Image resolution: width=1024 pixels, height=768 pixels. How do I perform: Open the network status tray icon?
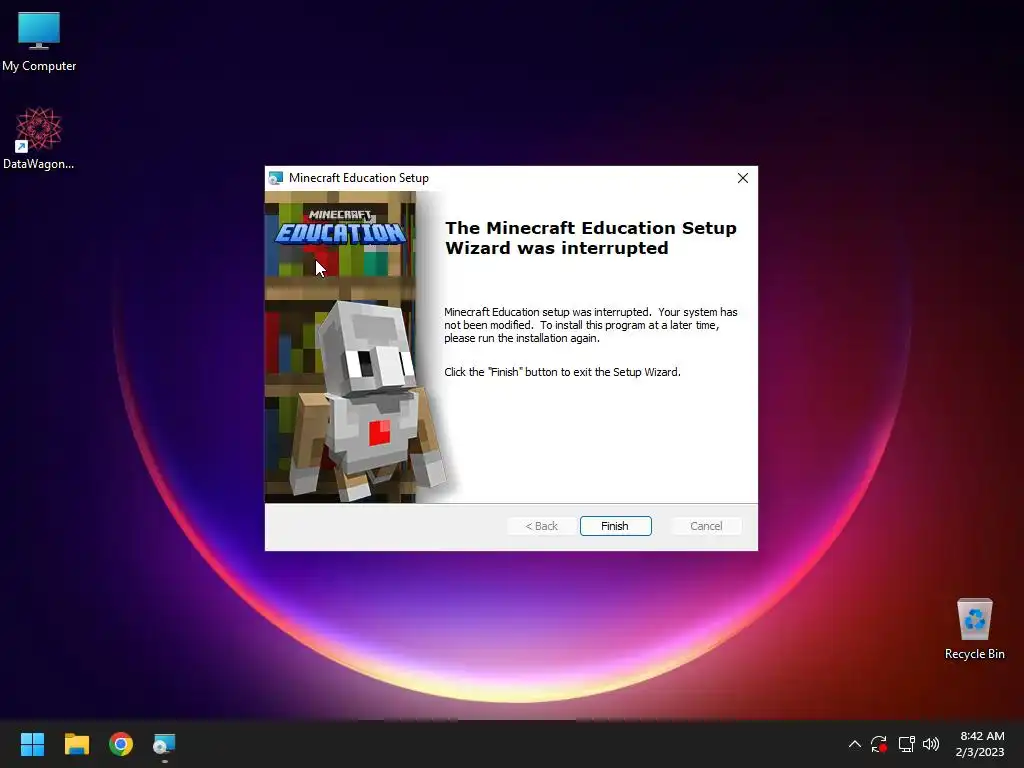(x=906, y=744)
